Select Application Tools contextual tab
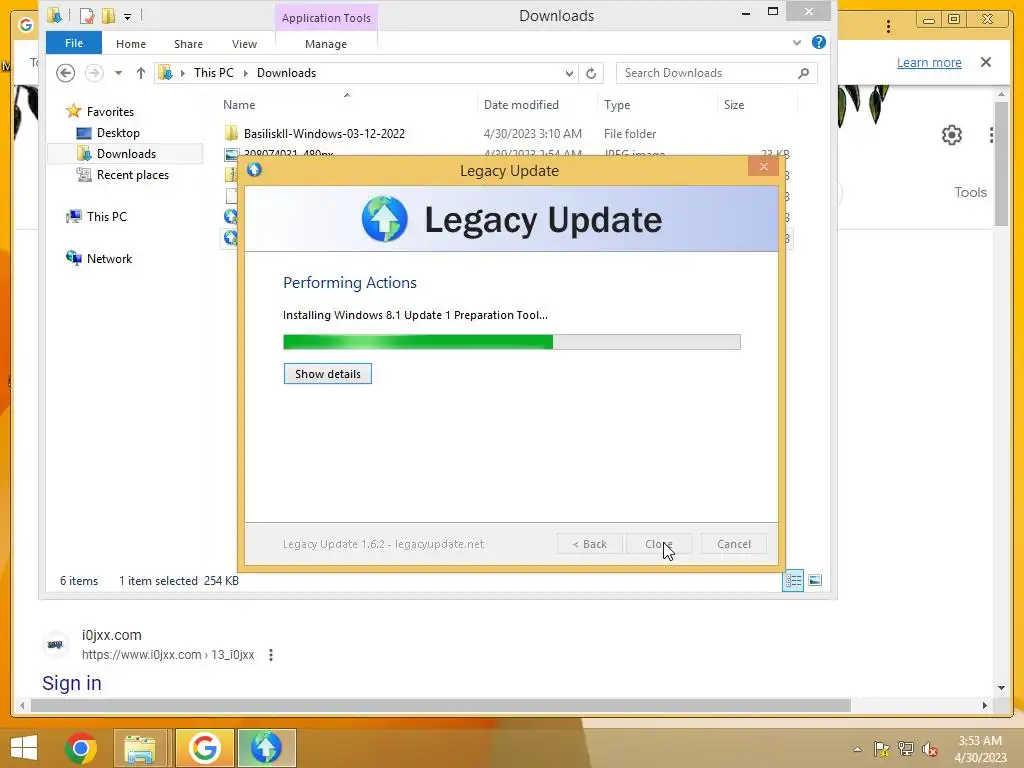This screenshot has width=1024, height=768. [326, 18]
